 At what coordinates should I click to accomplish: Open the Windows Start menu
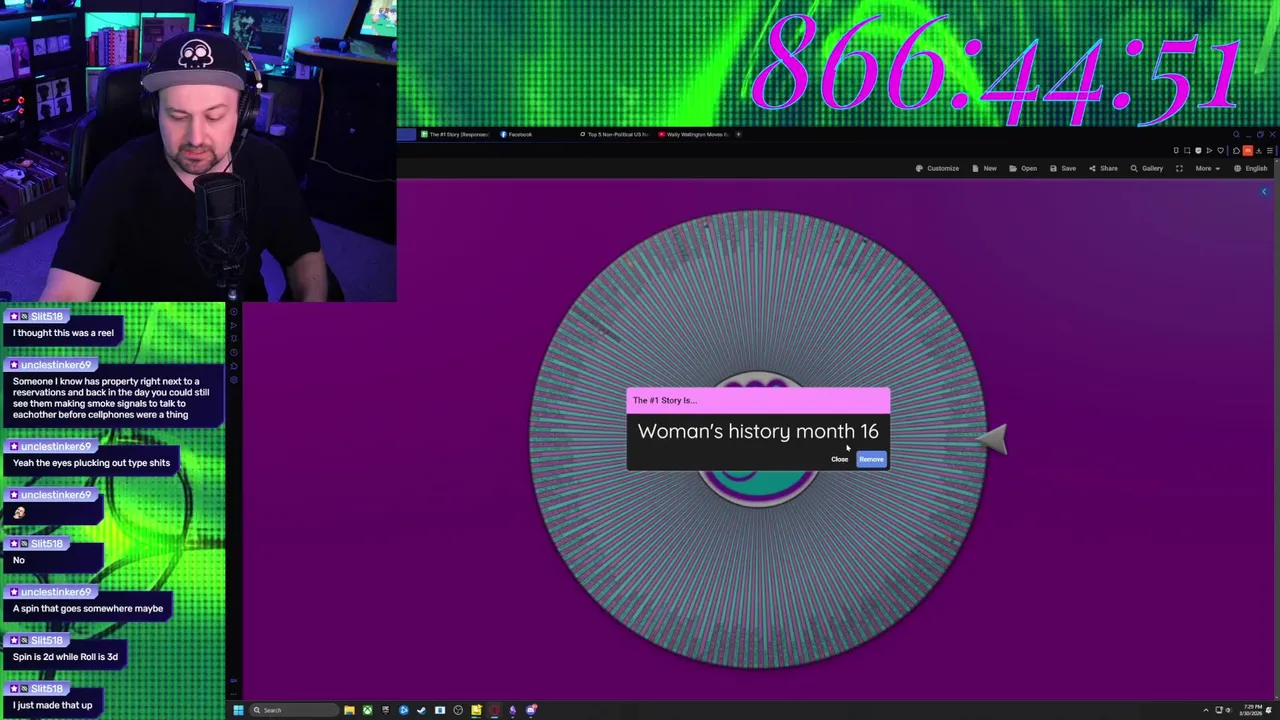click(x=238, y=710)
